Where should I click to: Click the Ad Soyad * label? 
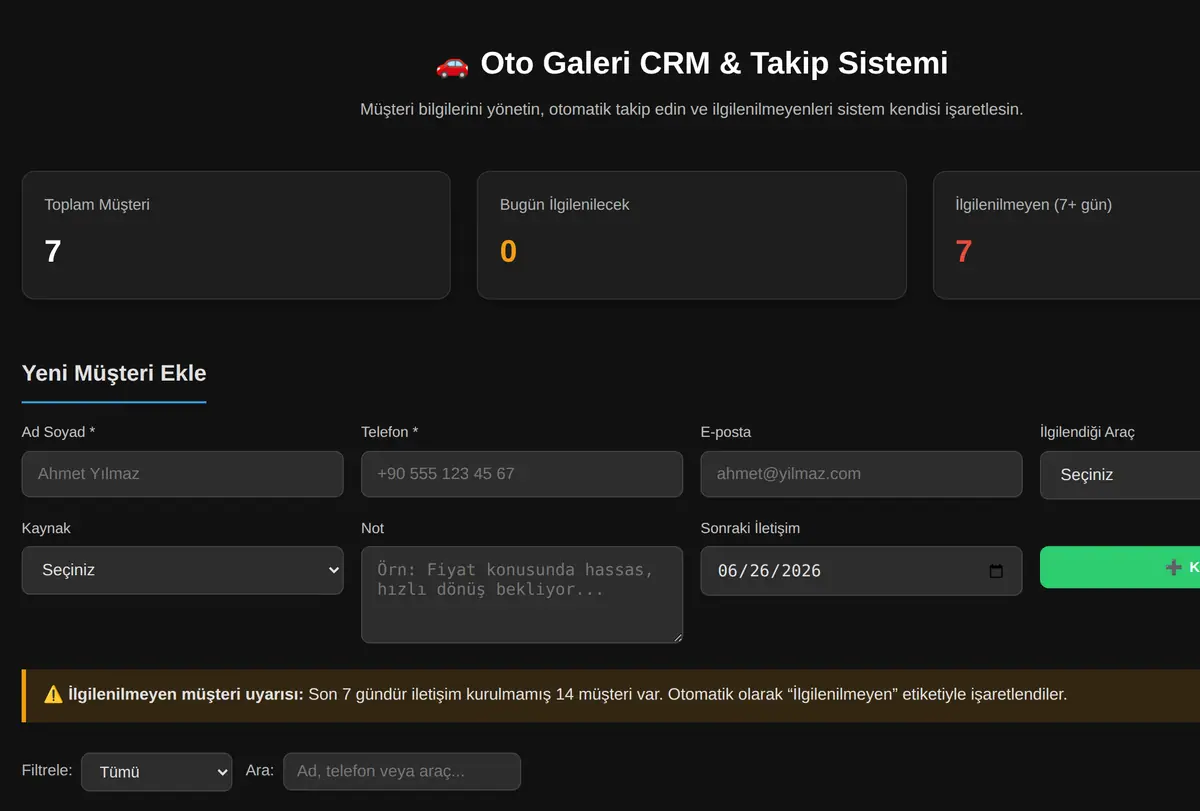[58, 432]
